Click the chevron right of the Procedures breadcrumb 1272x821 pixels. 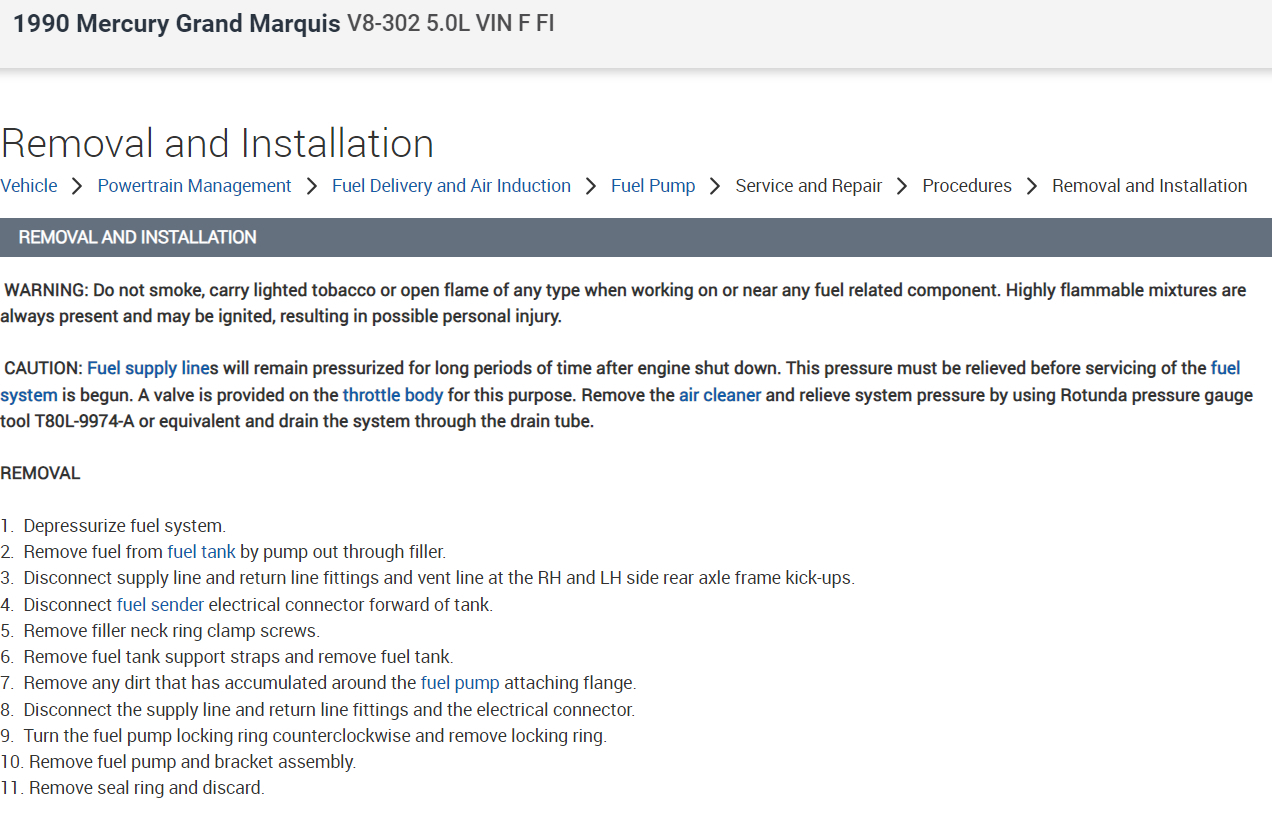point(1032,186)
